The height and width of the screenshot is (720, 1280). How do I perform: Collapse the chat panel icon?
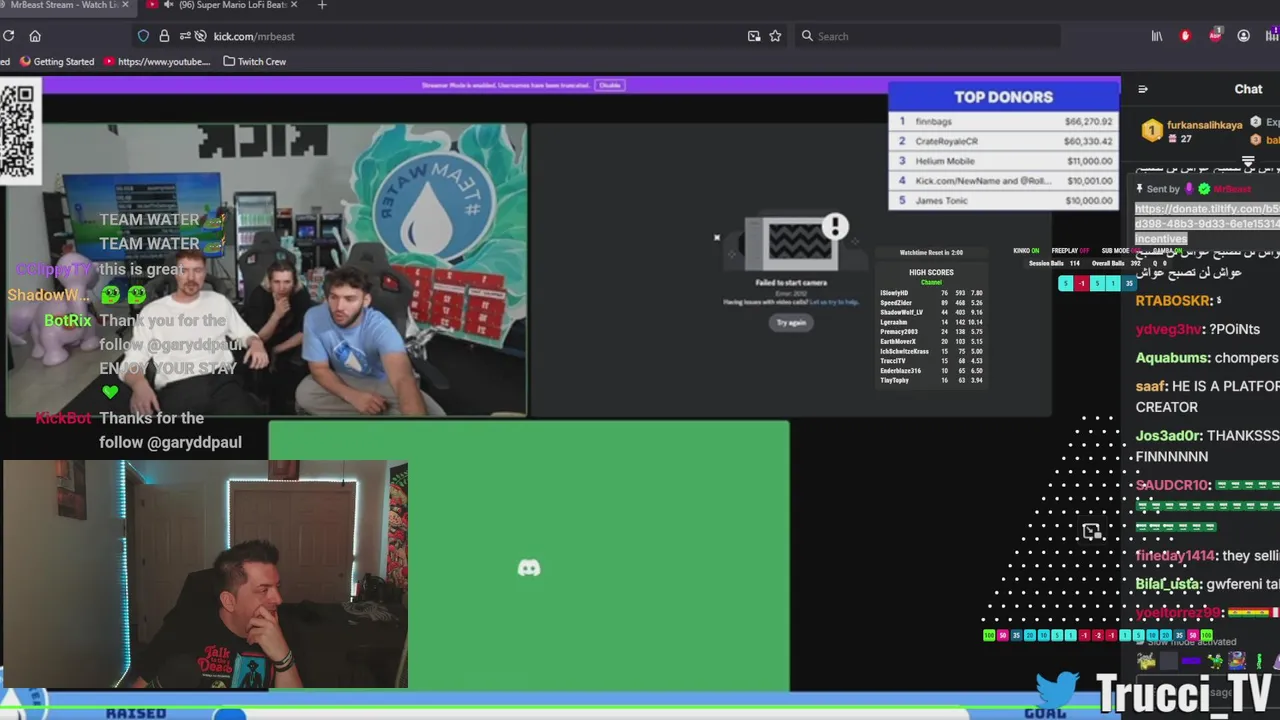pyautogui.click(x=1143, y=89)
